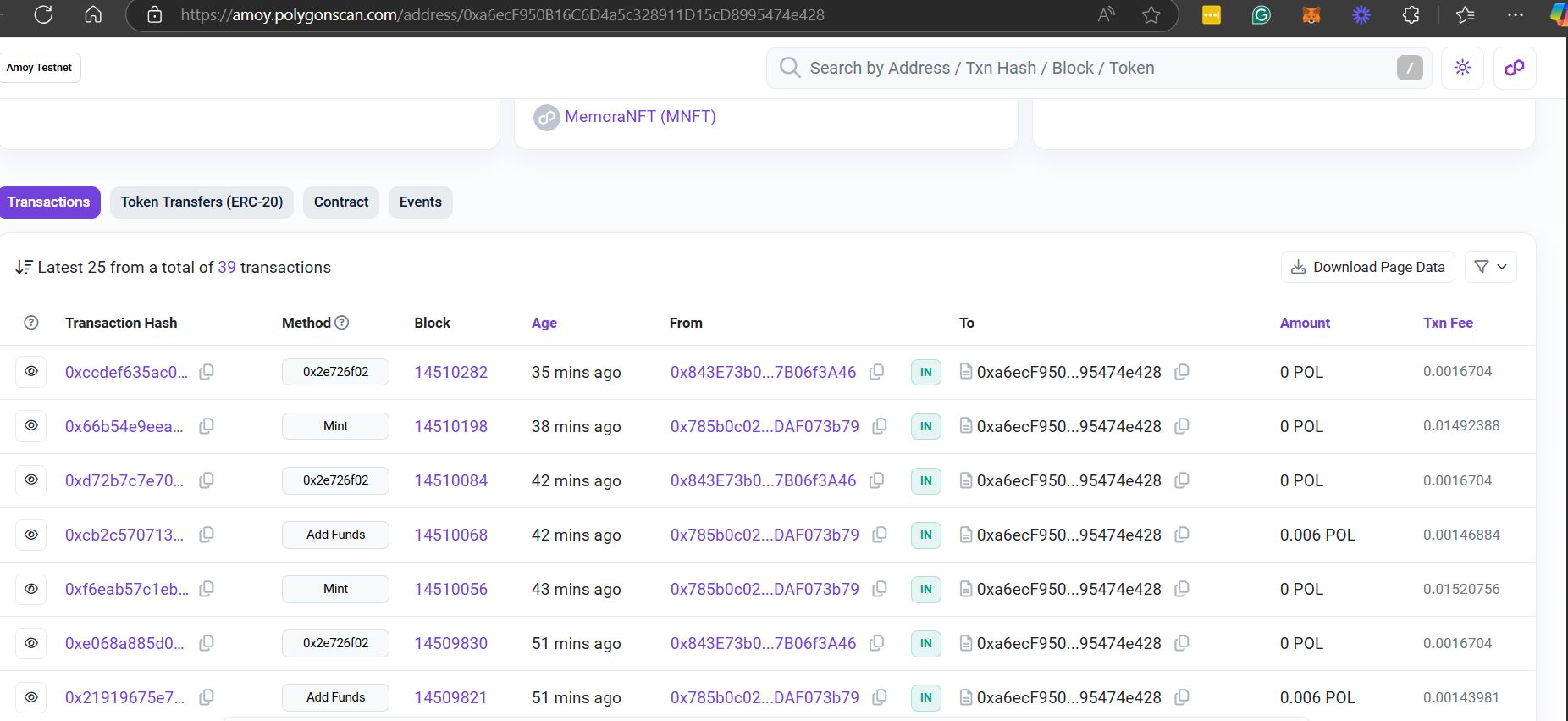Viewport: 1568px width, 721px height.
Task: Click Add Funds badge in block 14510068 row
Action: pyautogui.click(x=335, y=535)
